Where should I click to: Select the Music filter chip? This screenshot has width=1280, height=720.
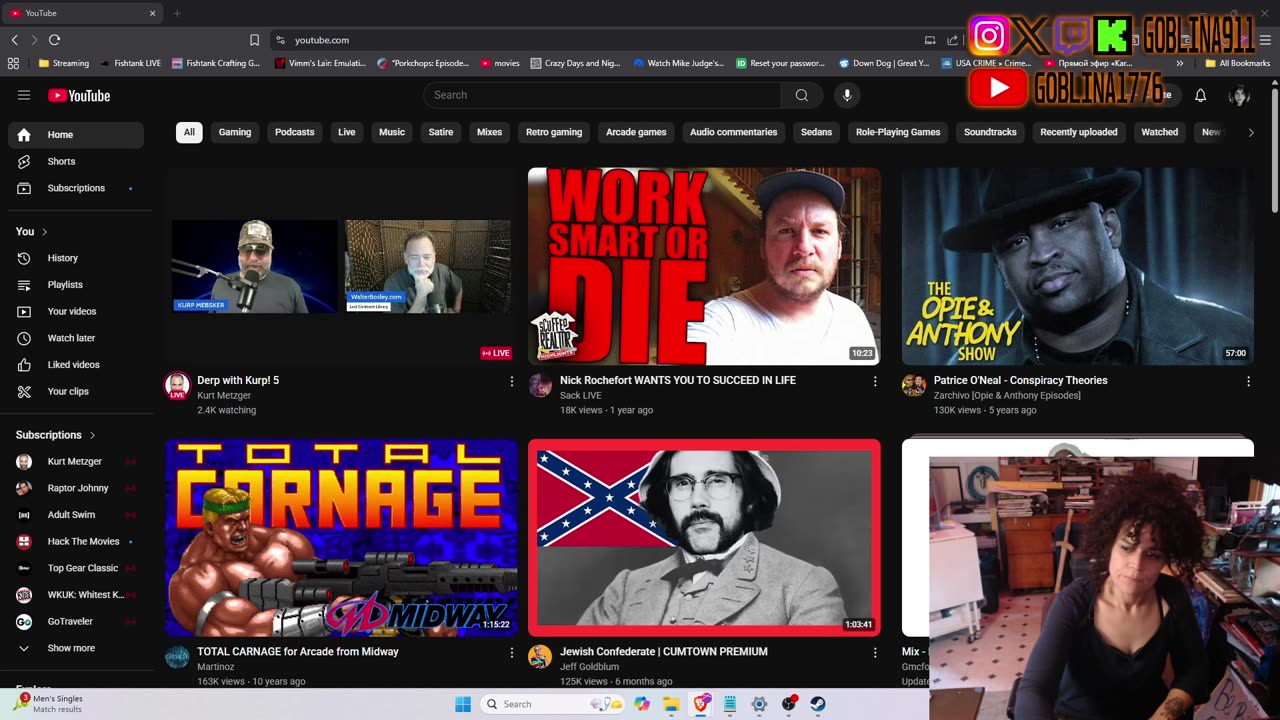[392, 132]
